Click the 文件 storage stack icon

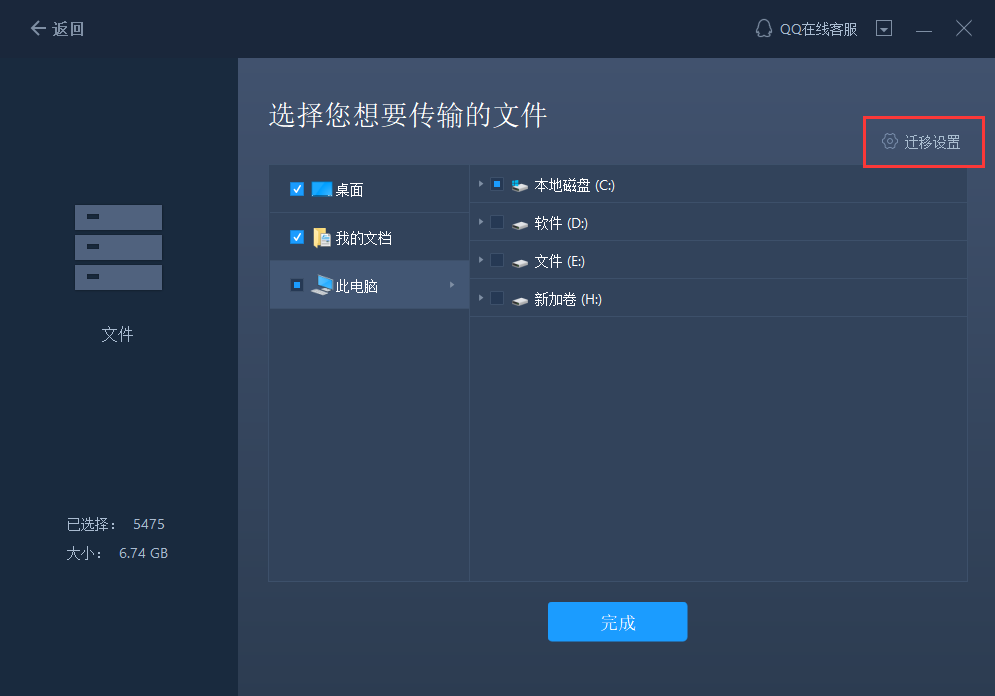pyautogui.click(x=118, y=247)
